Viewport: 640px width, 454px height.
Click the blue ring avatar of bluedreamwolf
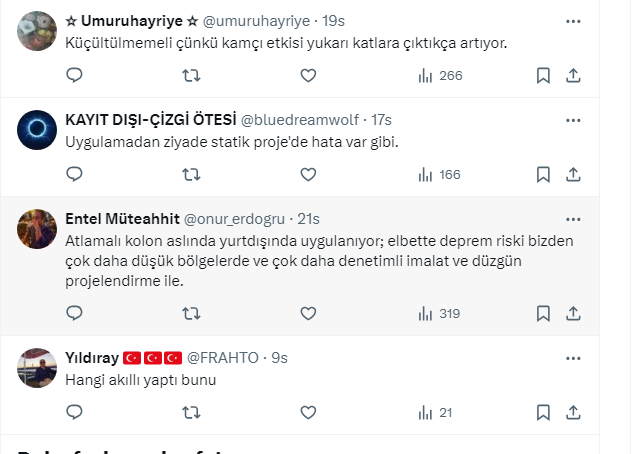[37, 129]
